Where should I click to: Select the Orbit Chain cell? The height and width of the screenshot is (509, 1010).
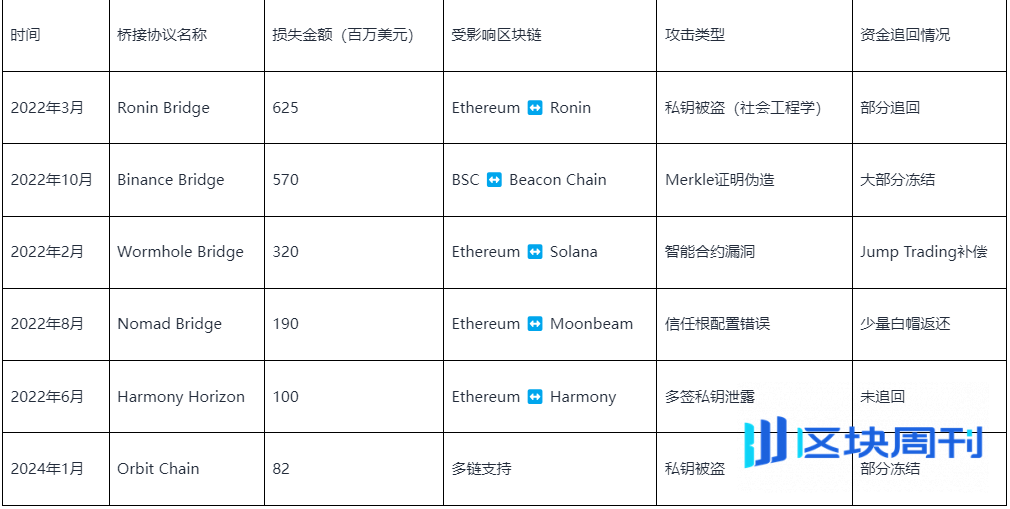tap(187, 469)
